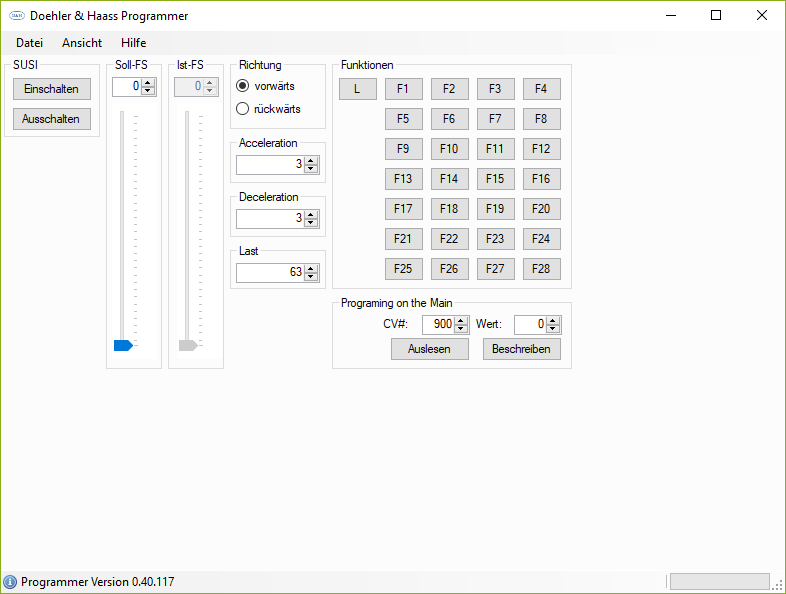Image resolution: width=786 pixels, height=594 pixels.
Task: Toggle function F22
Action: (450, 239)
